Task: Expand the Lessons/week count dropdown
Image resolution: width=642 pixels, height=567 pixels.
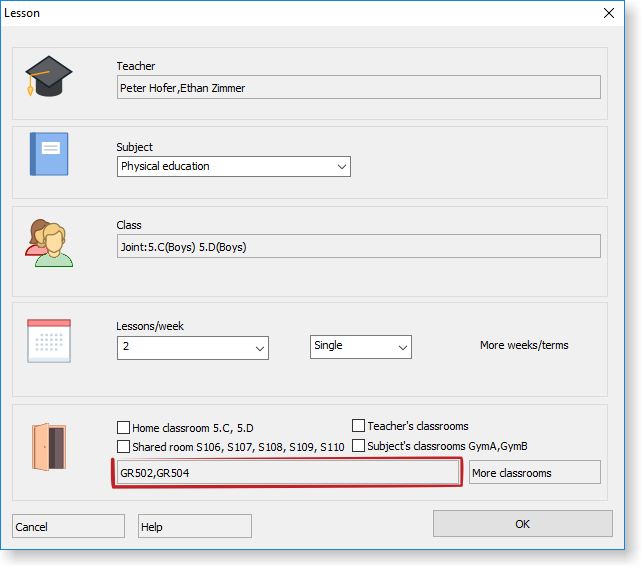Action: click(193, 347)
